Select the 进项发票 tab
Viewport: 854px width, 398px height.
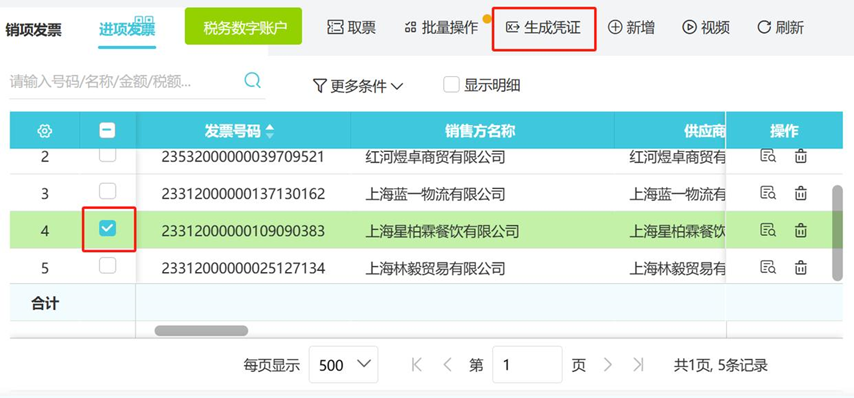(x=127, y=28)
